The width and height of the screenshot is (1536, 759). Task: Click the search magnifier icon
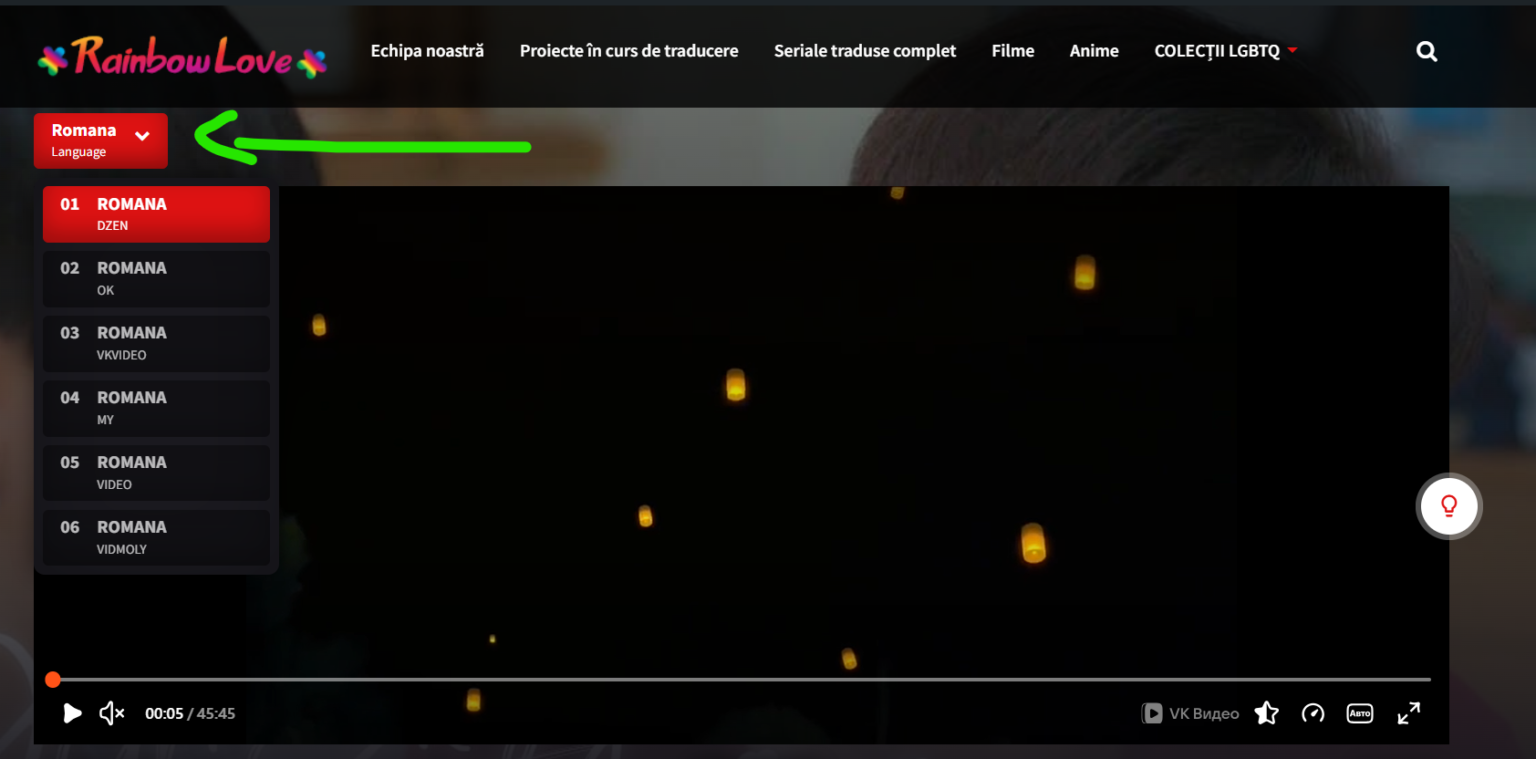click(x=1426, y=52)
